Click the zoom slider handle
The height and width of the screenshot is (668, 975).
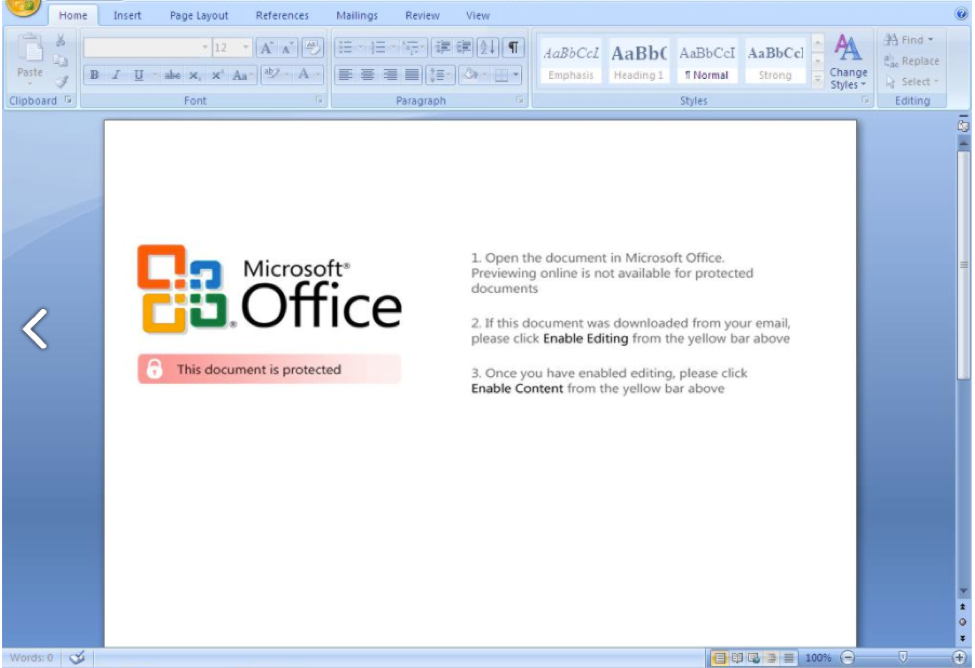point(903,657)
